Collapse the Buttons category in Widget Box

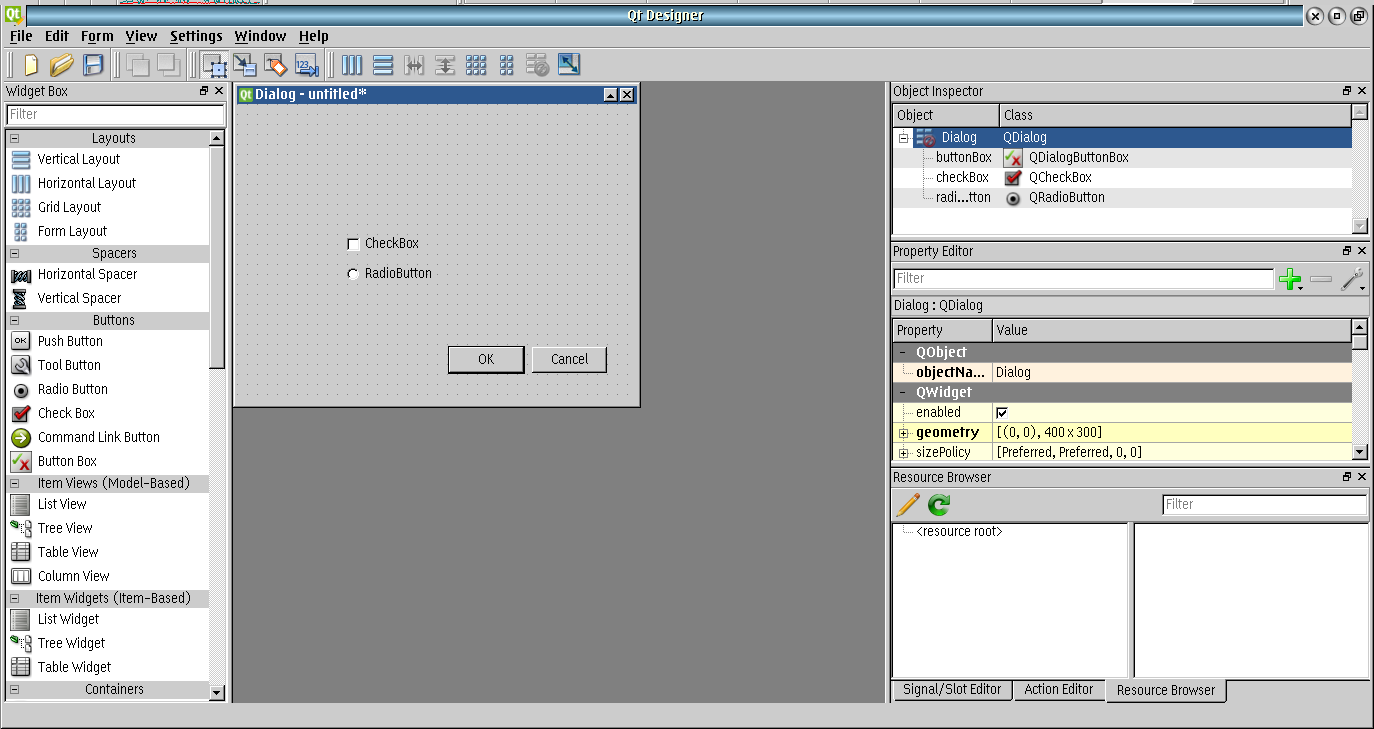point(15,321)
